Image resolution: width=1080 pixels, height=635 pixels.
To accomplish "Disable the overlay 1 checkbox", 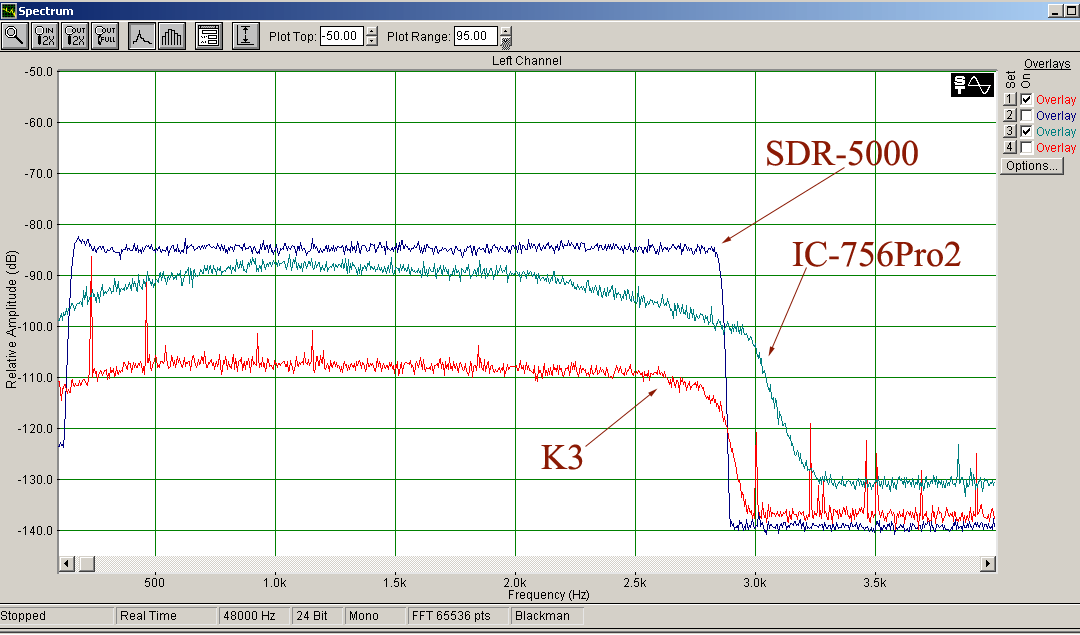I will click(1026, 99).
